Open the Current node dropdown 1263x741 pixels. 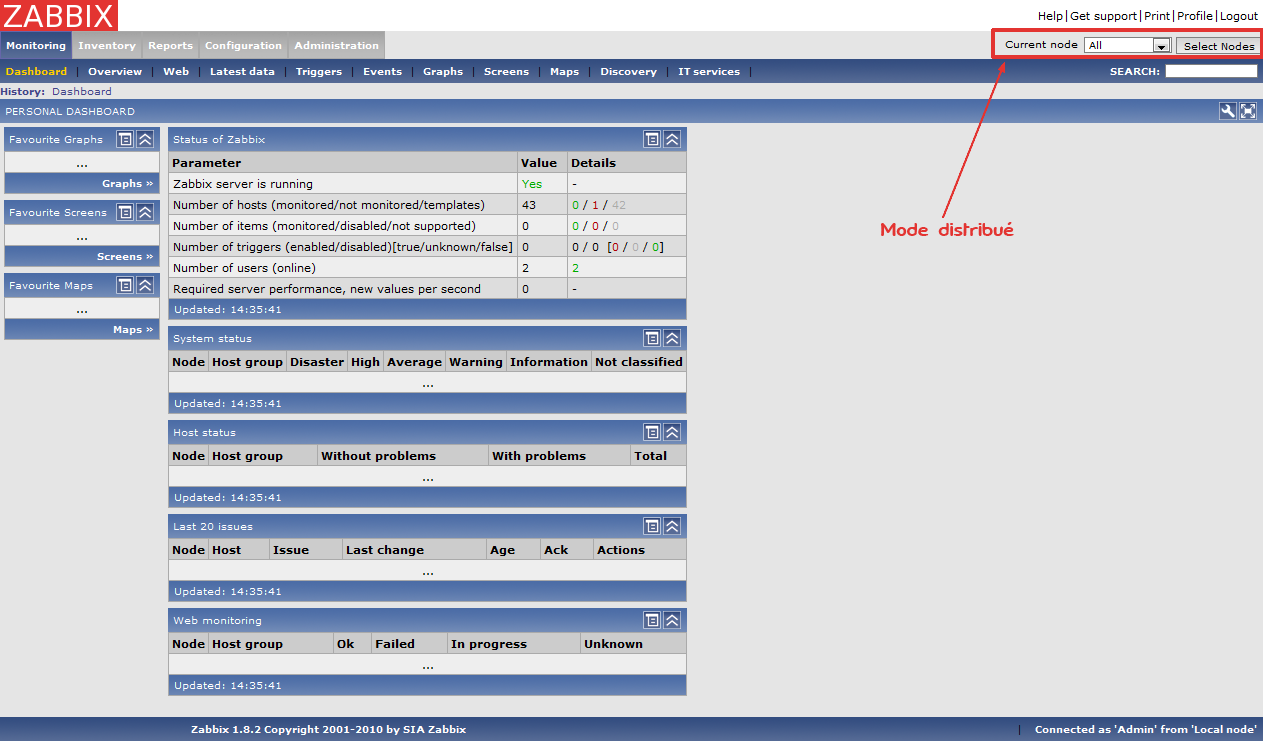[x=1127, y=45]
